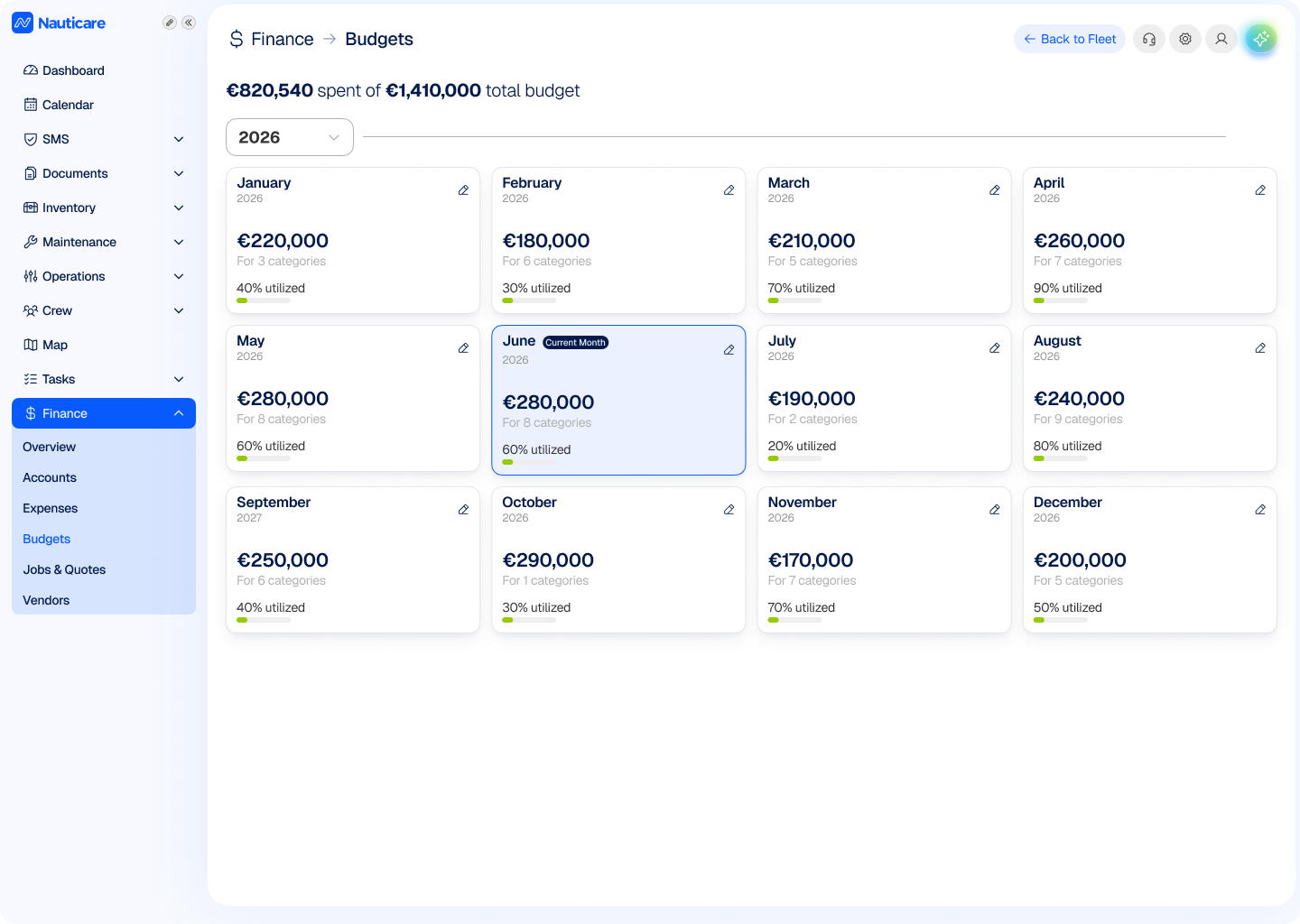Open edit for November budget

(x=994, y=510)
